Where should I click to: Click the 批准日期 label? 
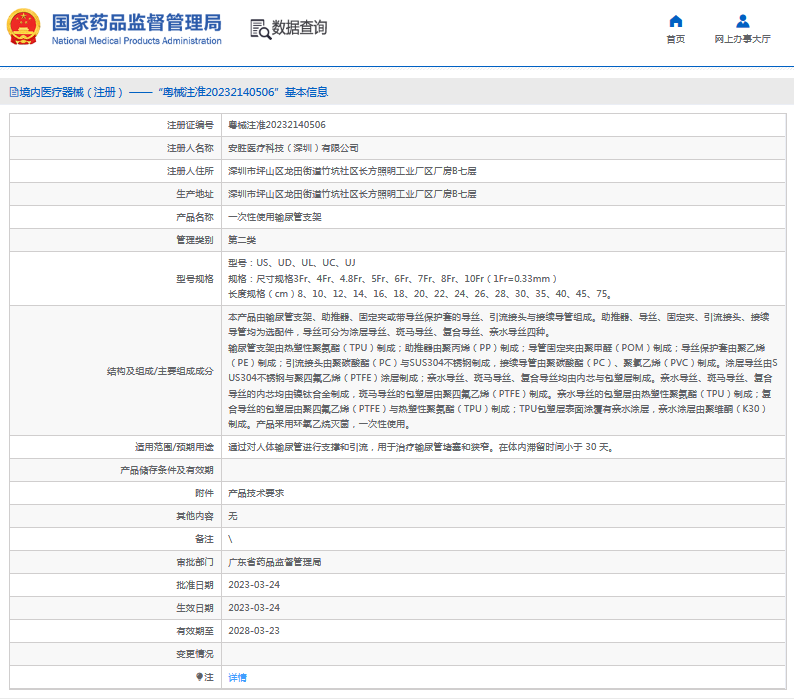[195, 585]
